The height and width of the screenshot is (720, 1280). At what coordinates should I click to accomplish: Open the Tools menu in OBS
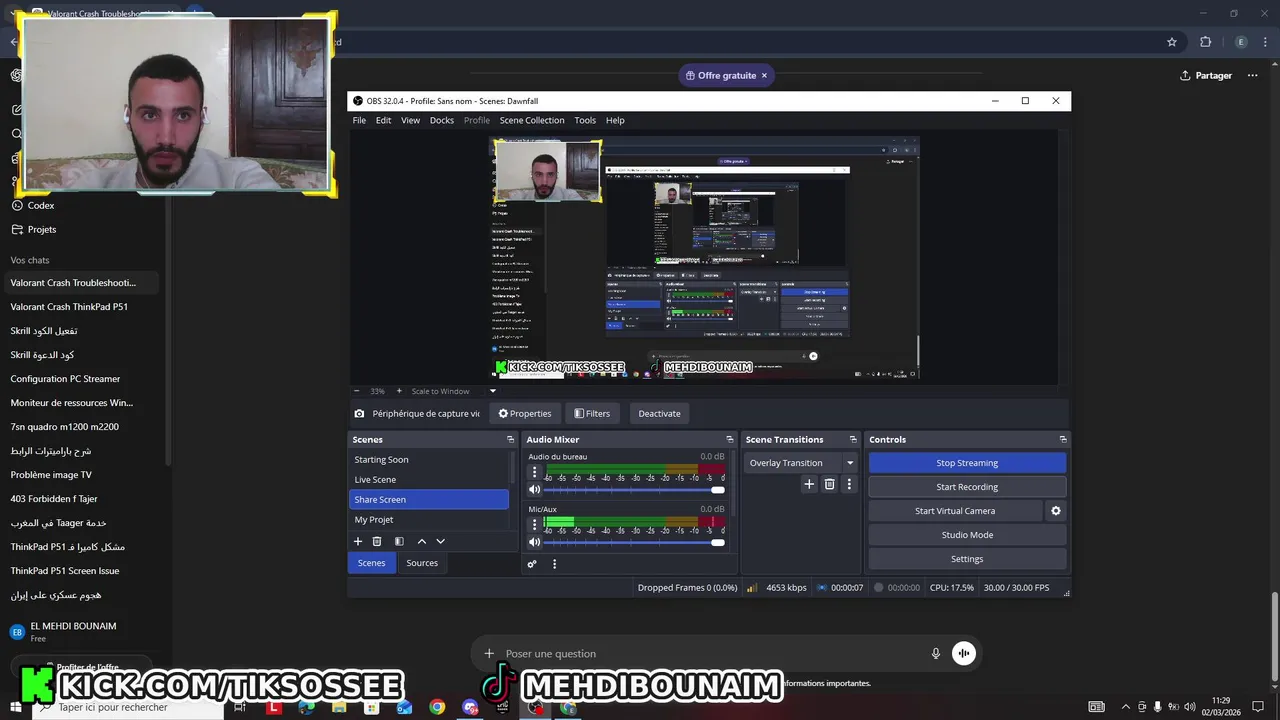(585, 120)
